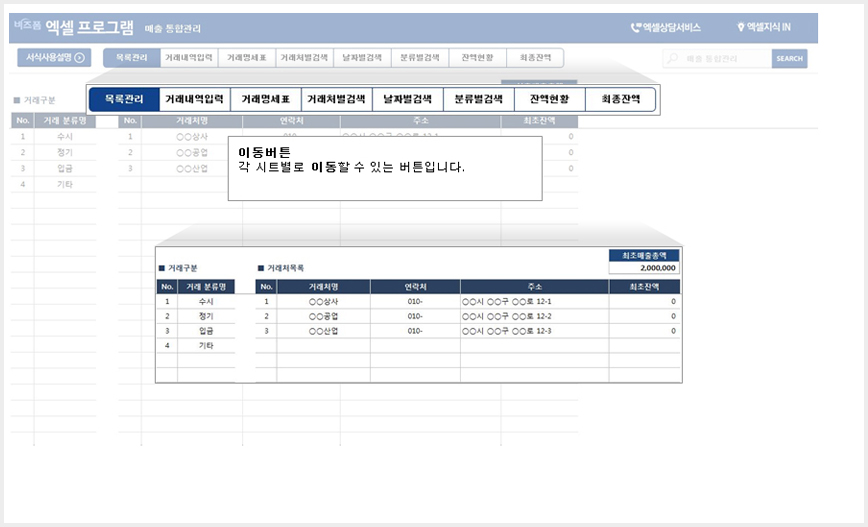Click the ○○상사 cell in the magnified table
This screenshot has width=868, height=527.
323,302
